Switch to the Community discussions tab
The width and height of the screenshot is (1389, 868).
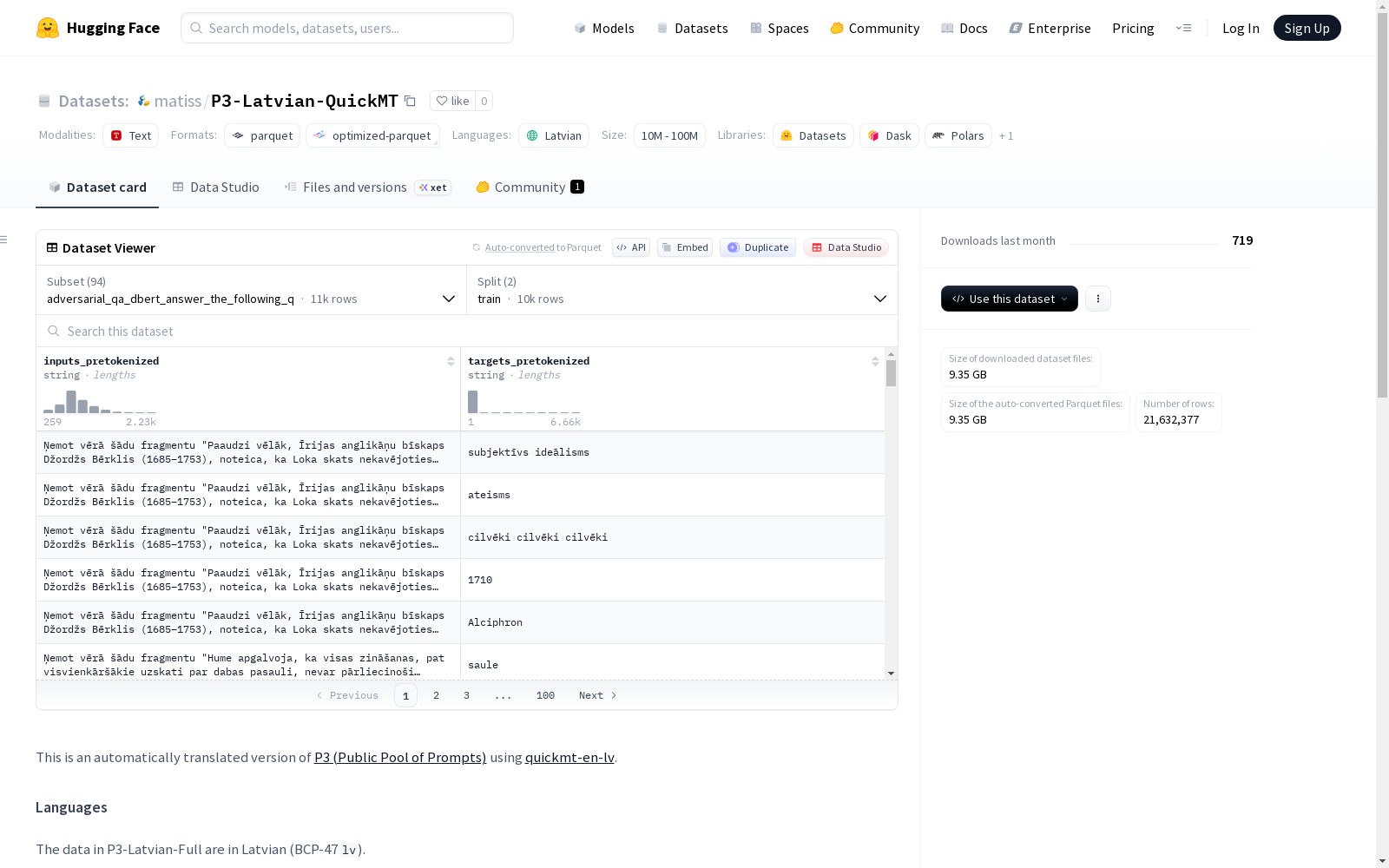coord(530,187)
